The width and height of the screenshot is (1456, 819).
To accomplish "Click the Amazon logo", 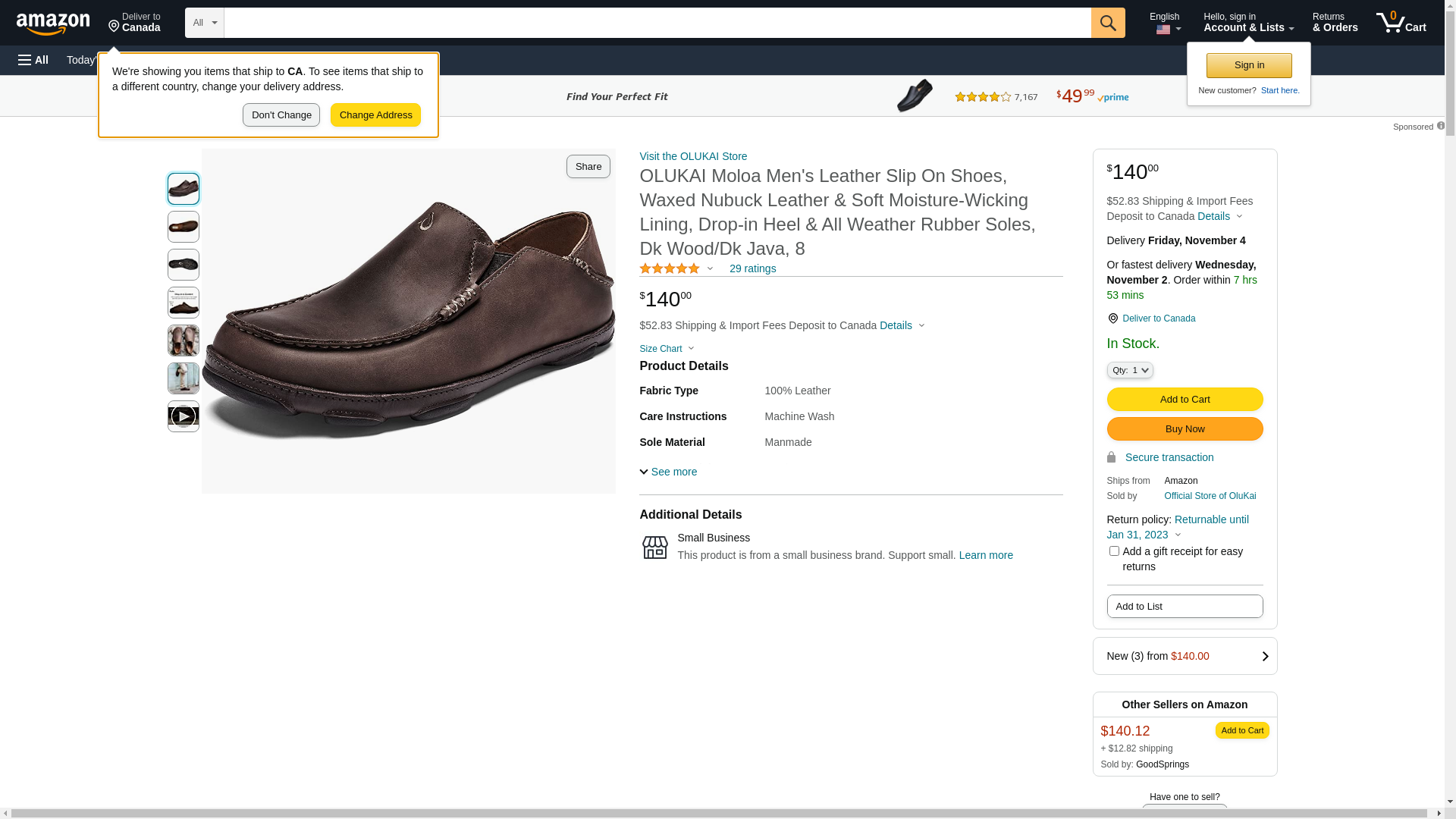I will point(53,24).
